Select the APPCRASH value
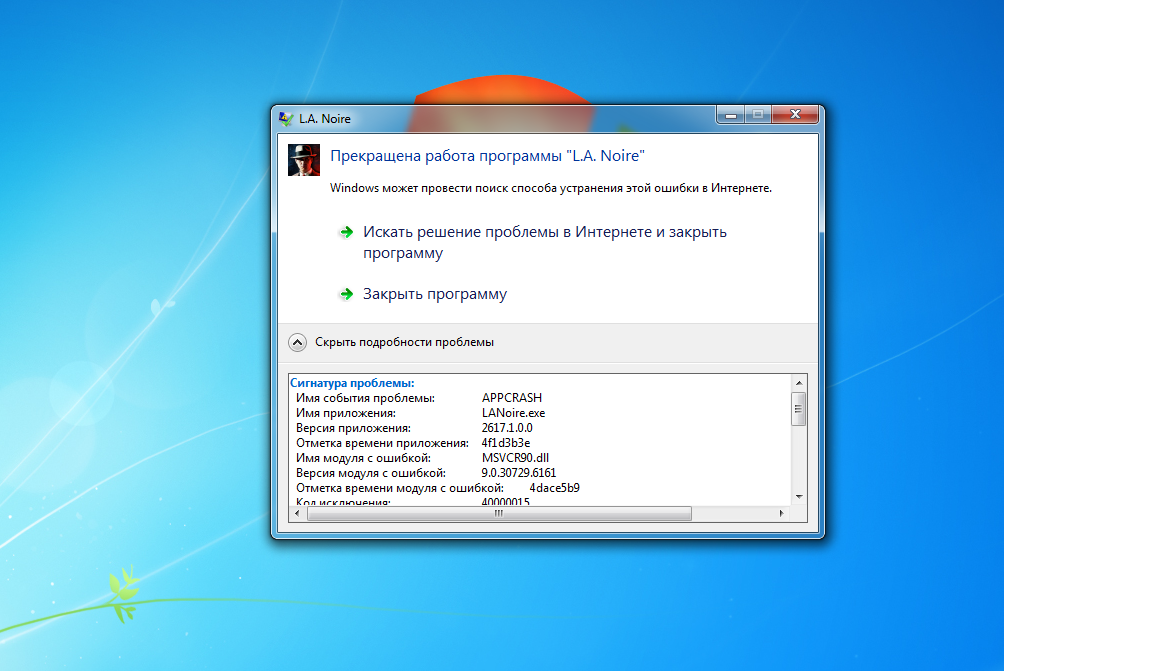1152x671 pixels. pos(511,398)
